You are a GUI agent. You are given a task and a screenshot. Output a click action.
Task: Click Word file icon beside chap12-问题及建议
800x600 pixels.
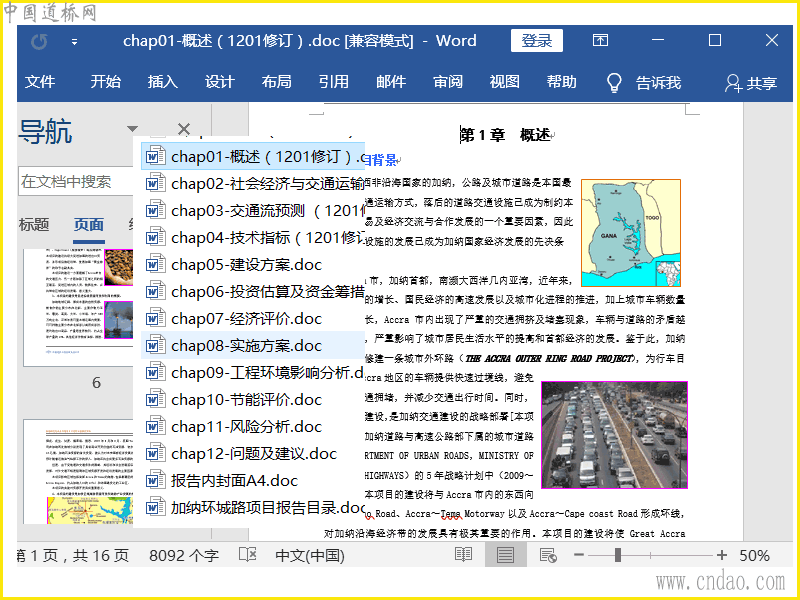click(155, 453)
